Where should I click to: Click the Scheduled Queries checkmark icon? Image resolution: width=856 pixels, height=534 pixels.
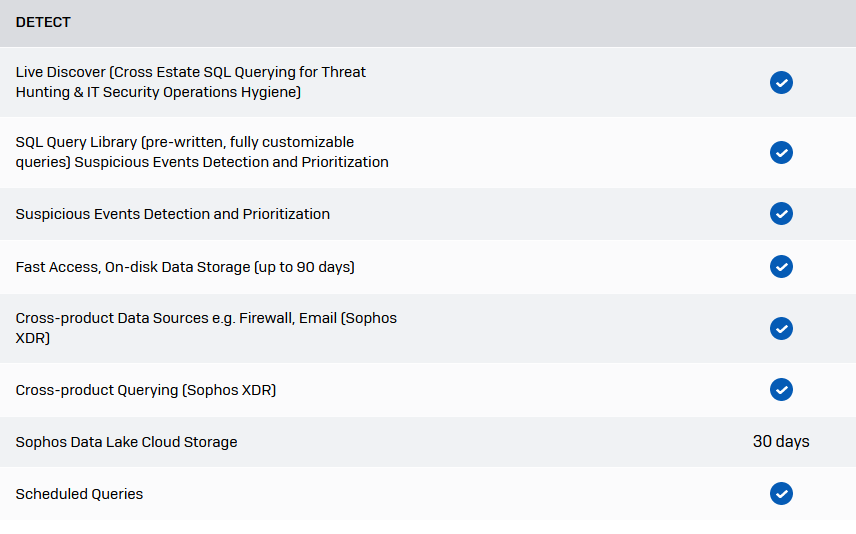point(781,494)
